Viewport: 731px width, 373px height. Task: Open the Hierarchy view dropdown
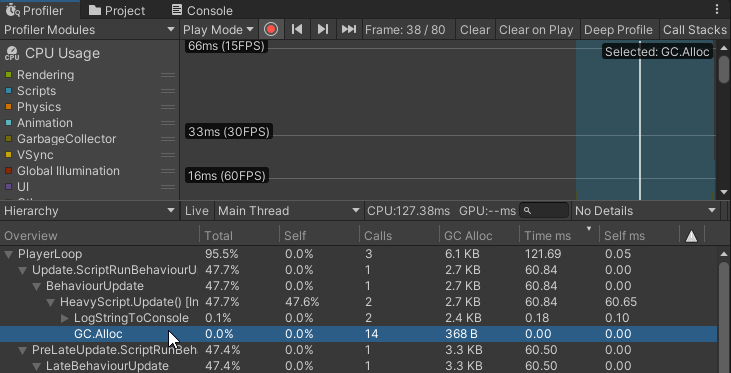pos(89,211)
